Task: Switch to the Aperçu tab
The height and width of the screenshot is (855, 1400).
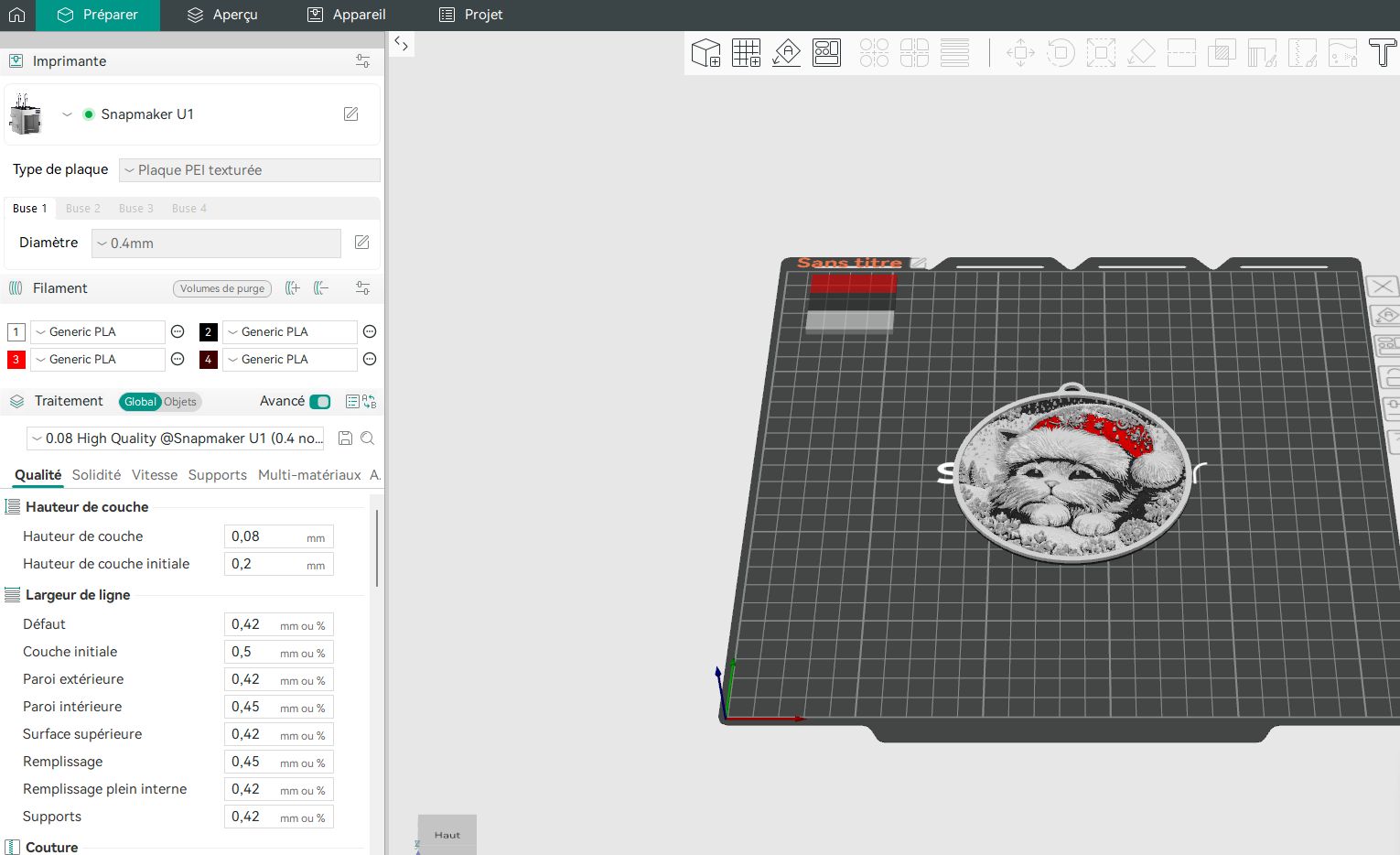Action: (222, 15)
